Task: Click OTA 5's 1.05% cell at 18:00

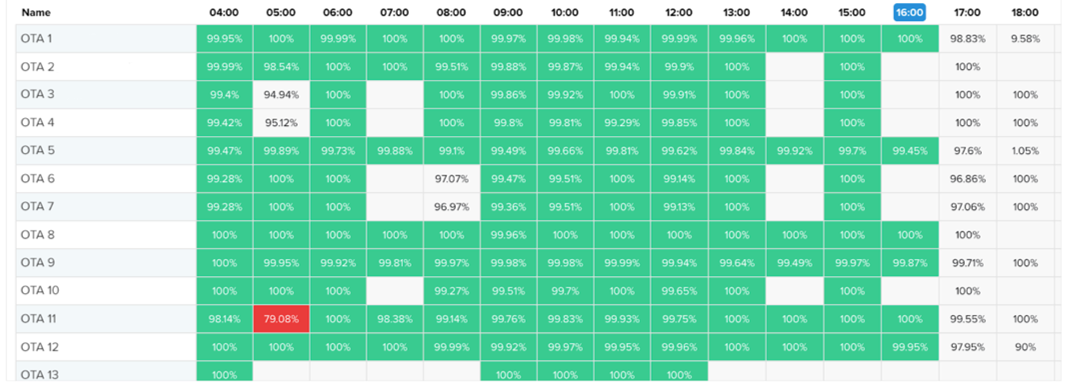Action: click(x=1025, y=151)
